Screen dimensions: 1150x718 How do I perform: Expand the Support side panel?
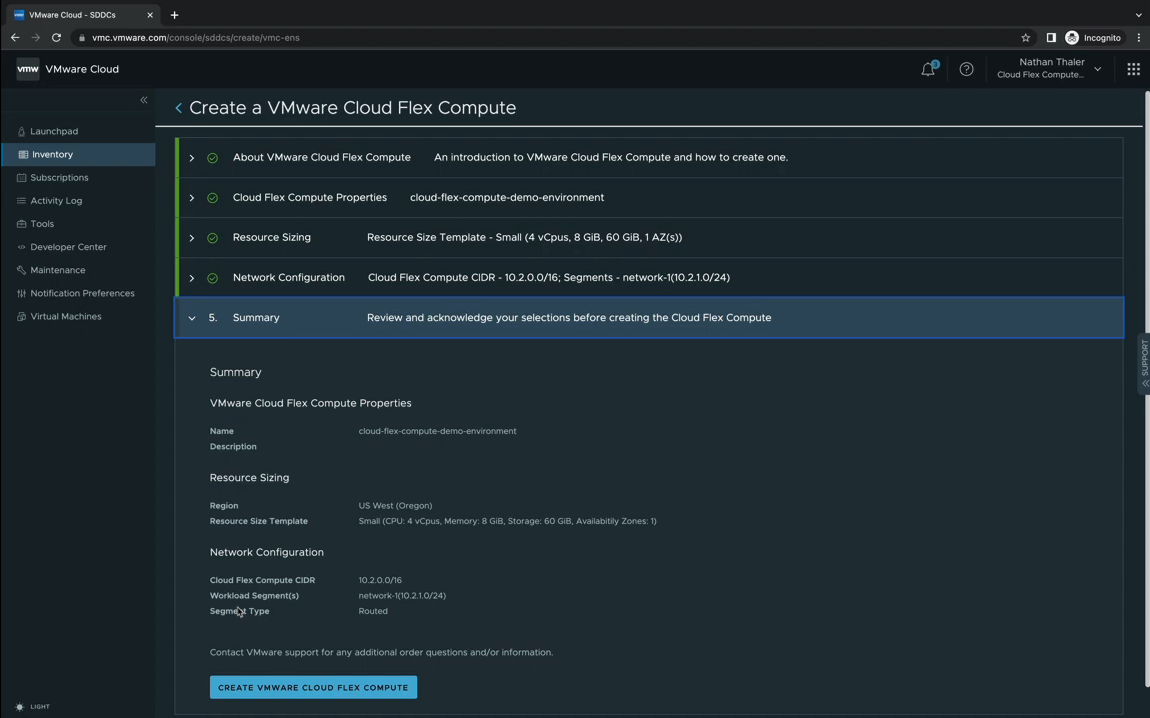coord(1144,365)
